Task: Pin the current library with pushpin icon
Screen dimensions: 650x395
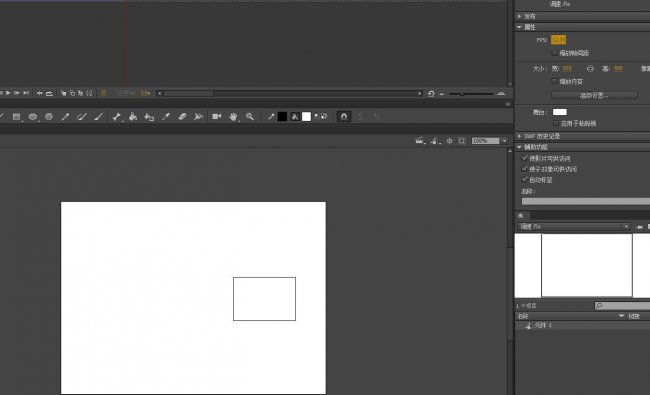Action: pos(639,227)
